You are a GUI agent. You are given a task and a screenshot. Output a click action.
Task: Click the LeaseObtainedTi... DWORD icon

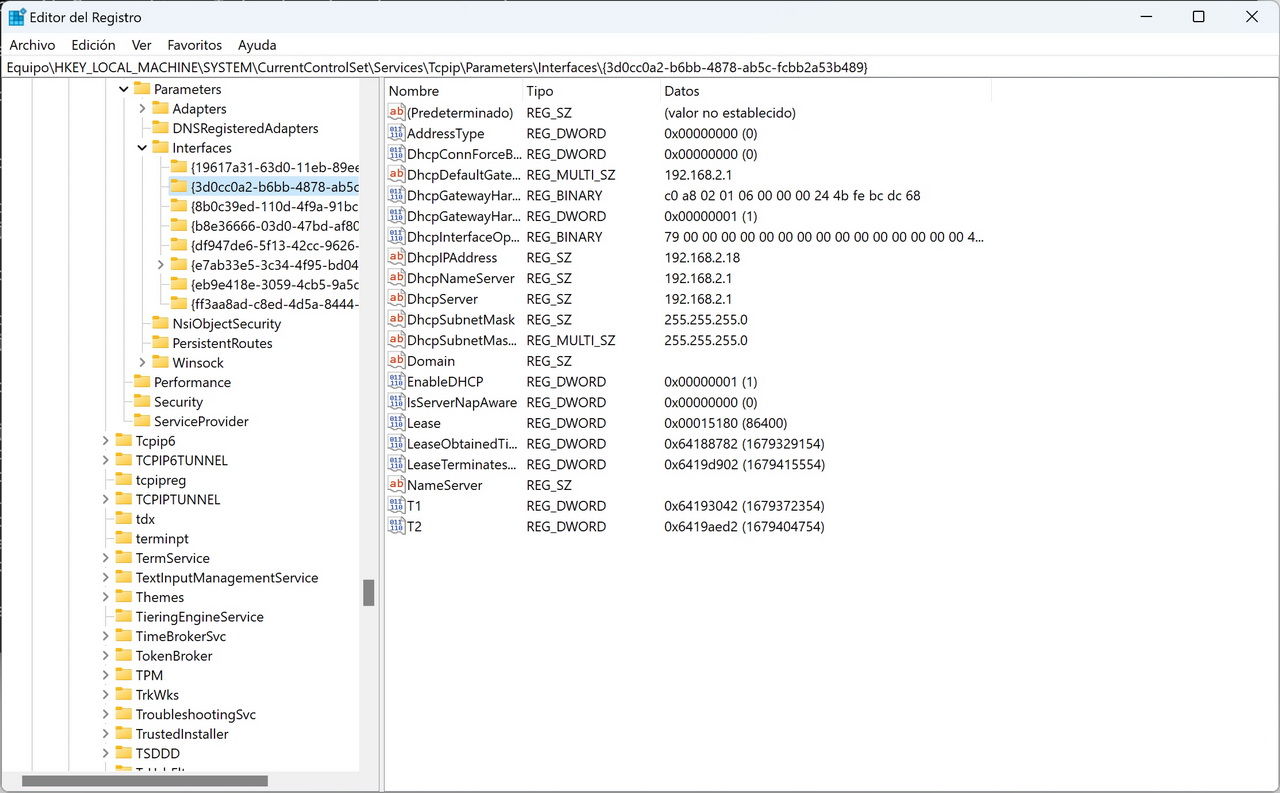tap(396, 444)
